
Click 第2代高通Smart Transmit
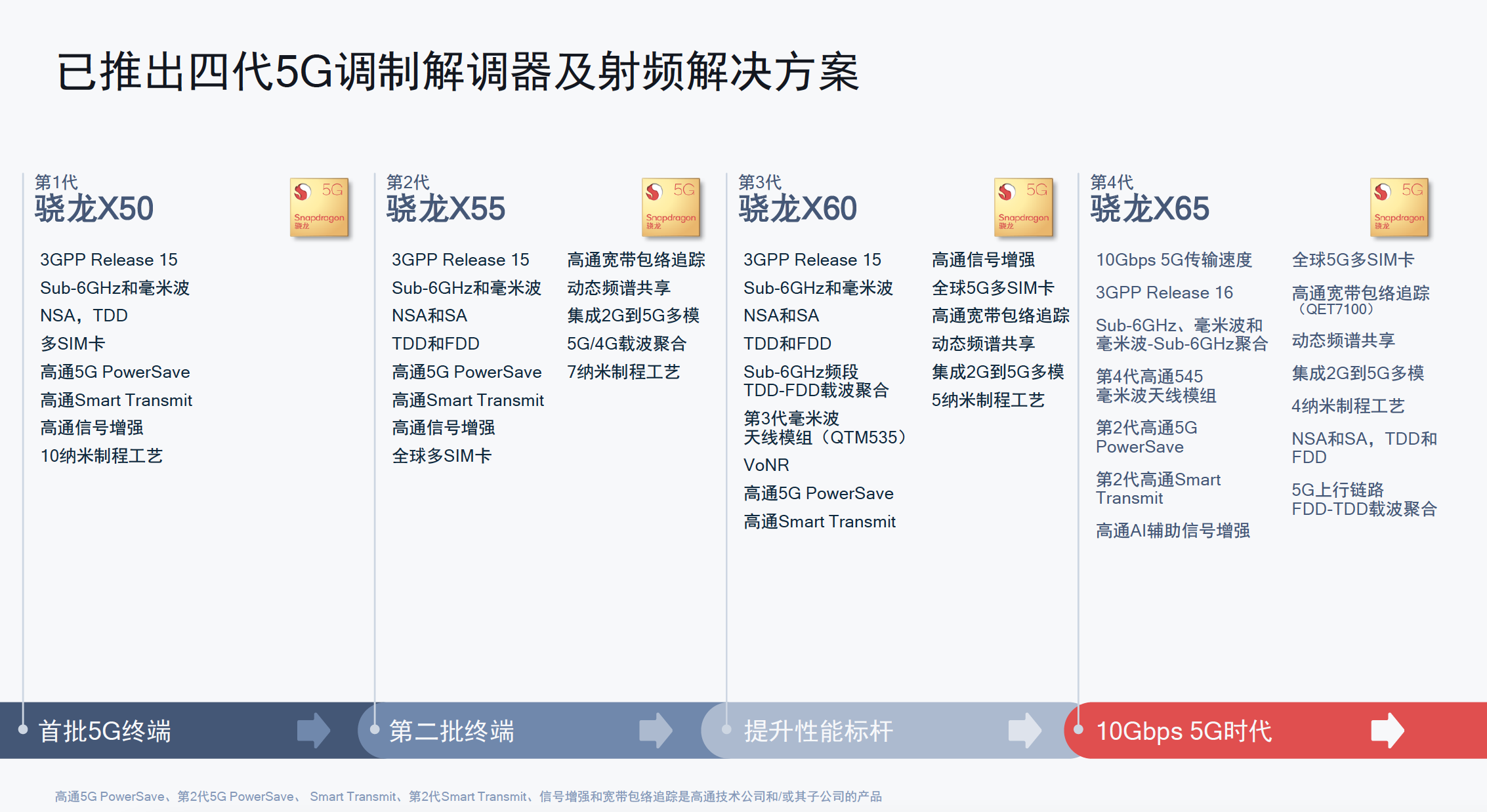click(1158, 489)
